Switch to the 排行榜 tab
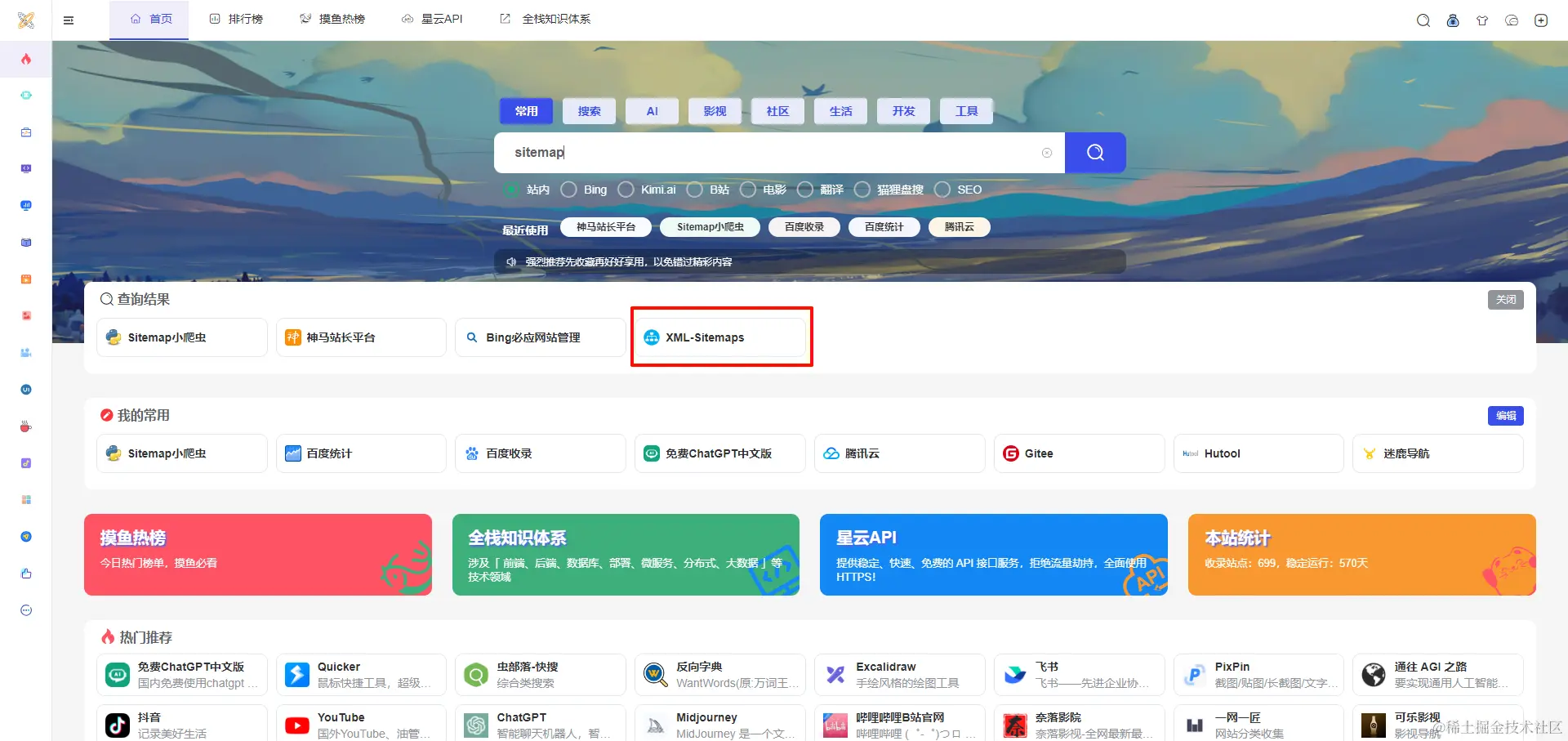 point(237,18)
